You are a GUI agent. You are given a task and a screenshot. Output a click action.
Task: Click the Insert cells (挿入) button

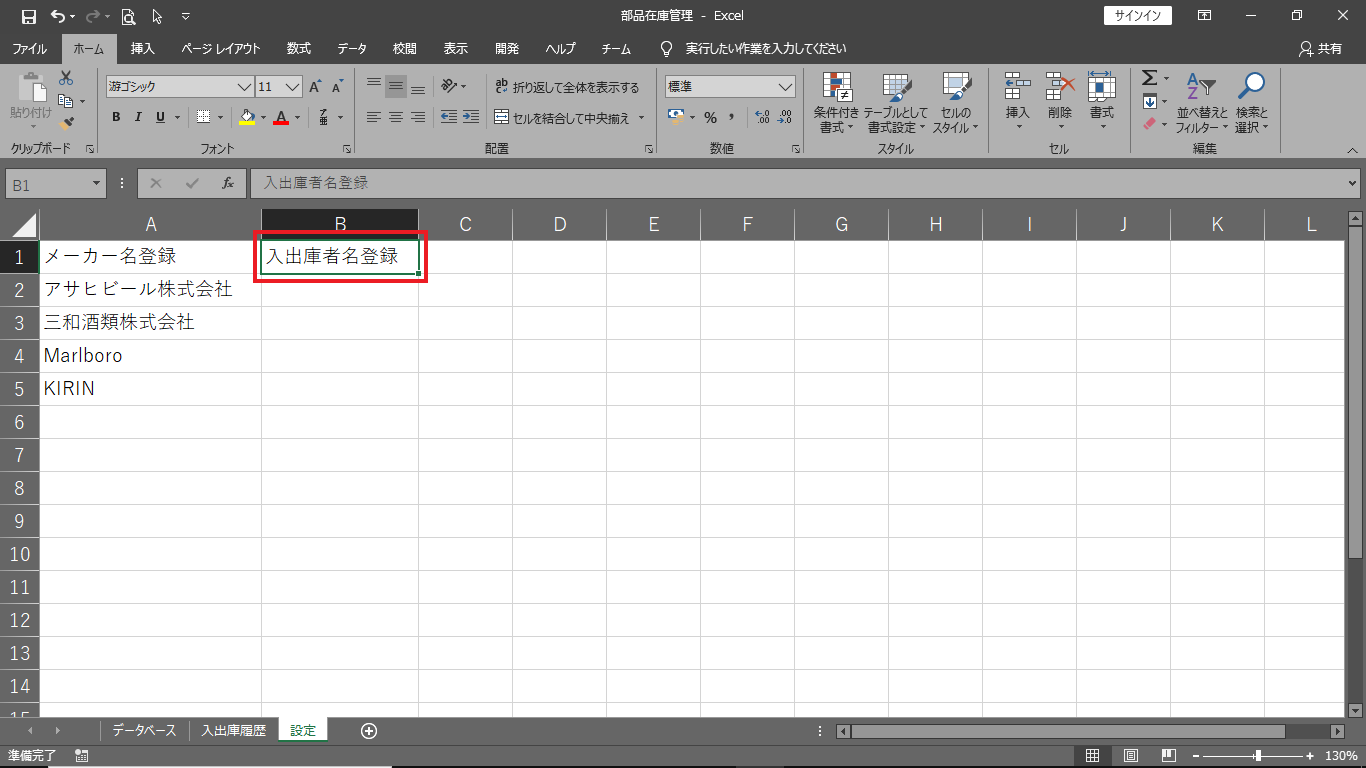[x=1018, y=100]
